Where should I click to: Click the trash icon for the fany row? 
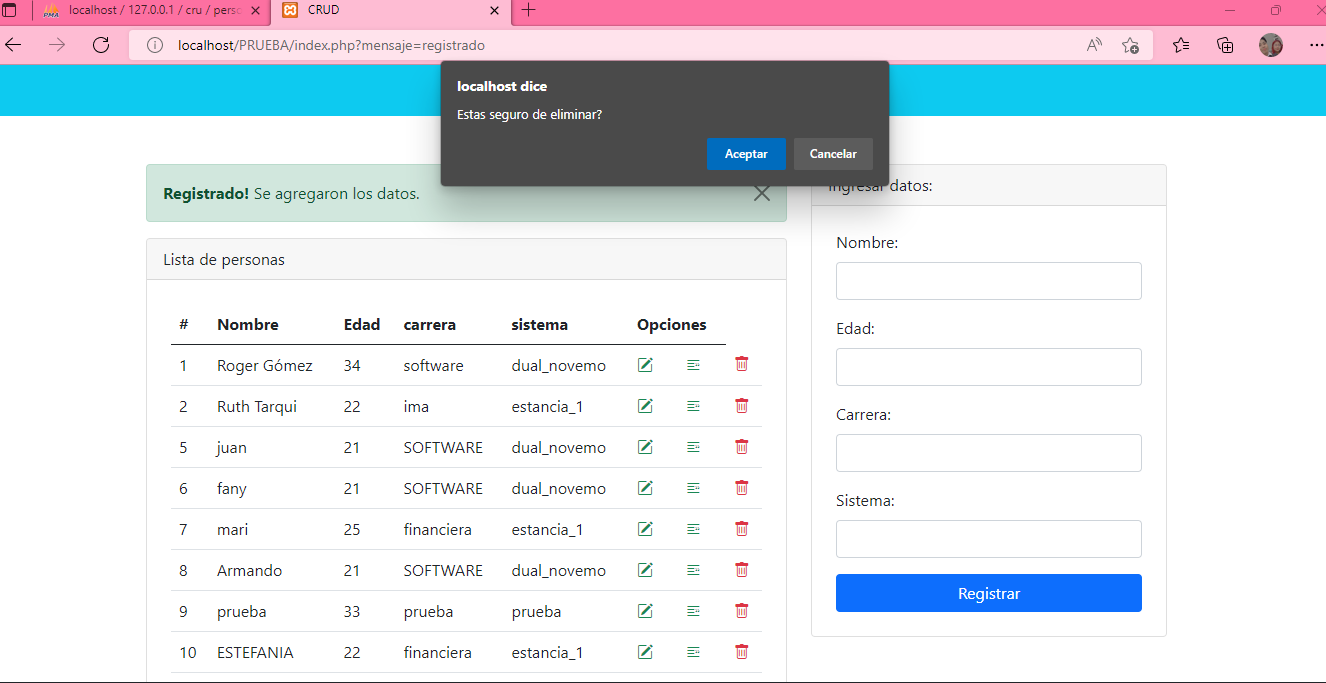(x=741, y=487)
